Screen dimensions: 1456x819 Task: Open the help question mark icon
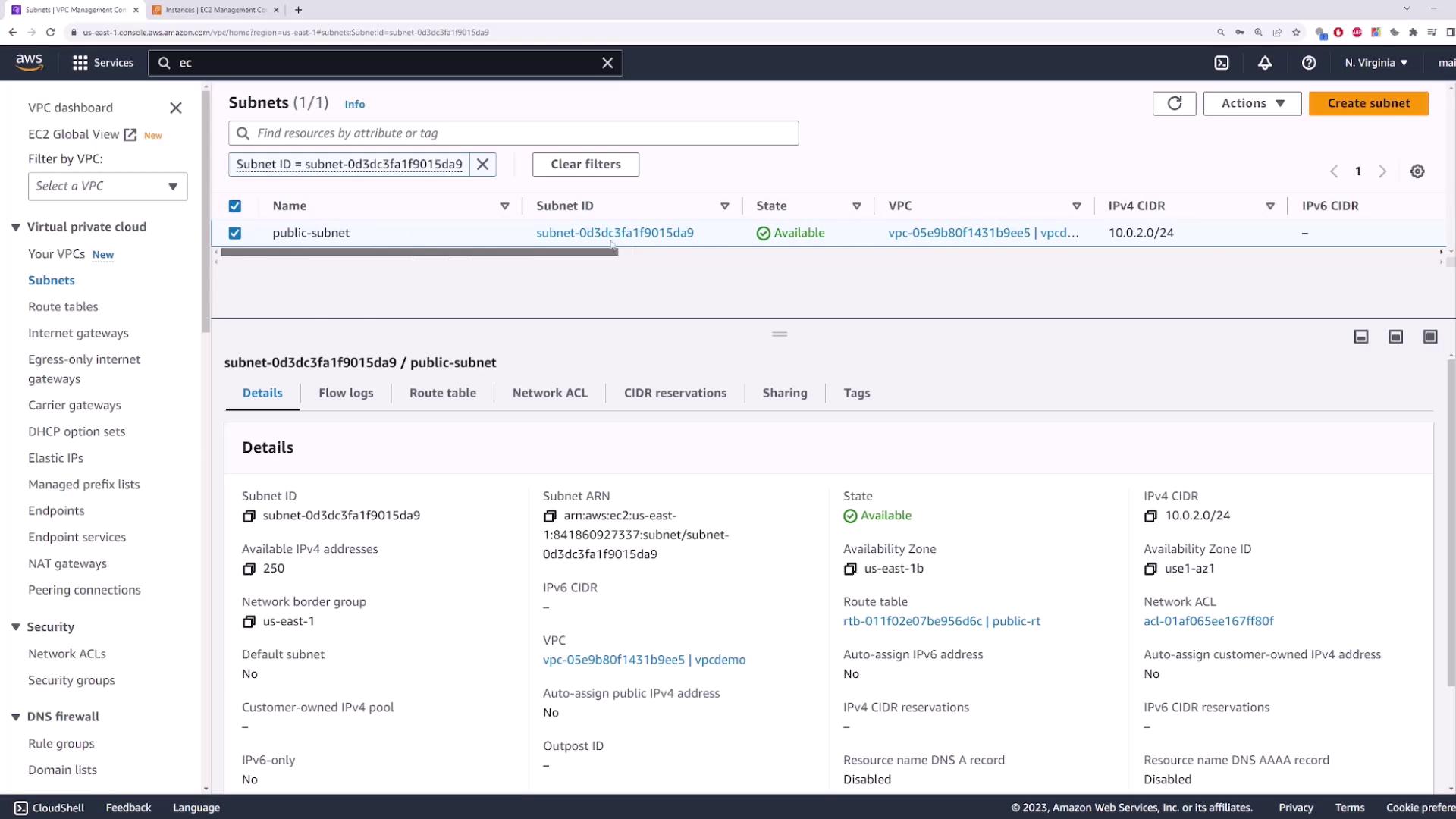[x=1309, y=63]
